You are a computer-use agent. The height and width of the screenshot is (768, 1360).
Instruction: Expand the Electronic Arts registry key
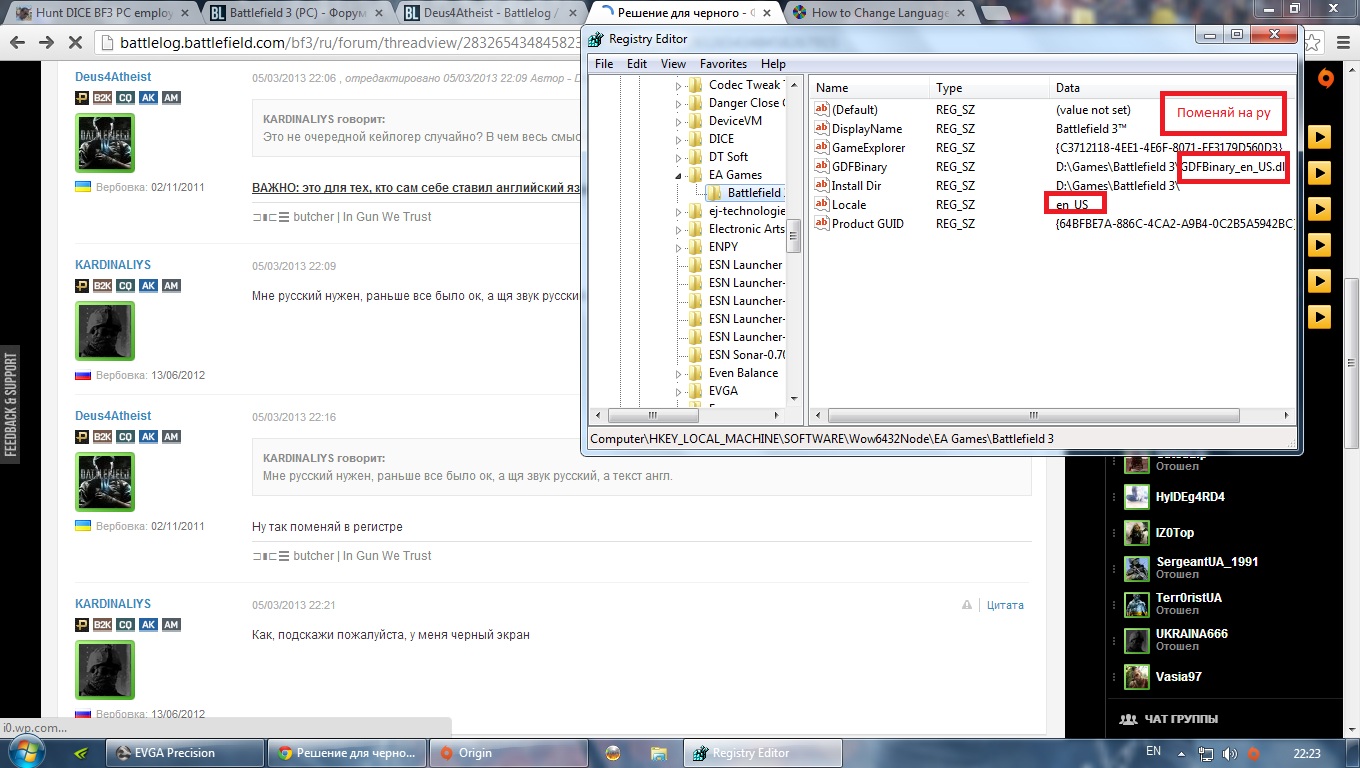click(x=678, y=229)
